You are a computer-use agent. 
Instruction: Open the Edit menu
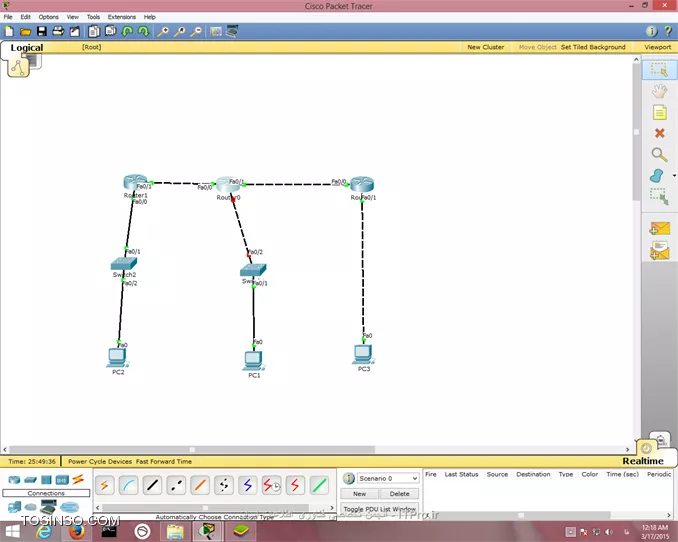(26, 17)
